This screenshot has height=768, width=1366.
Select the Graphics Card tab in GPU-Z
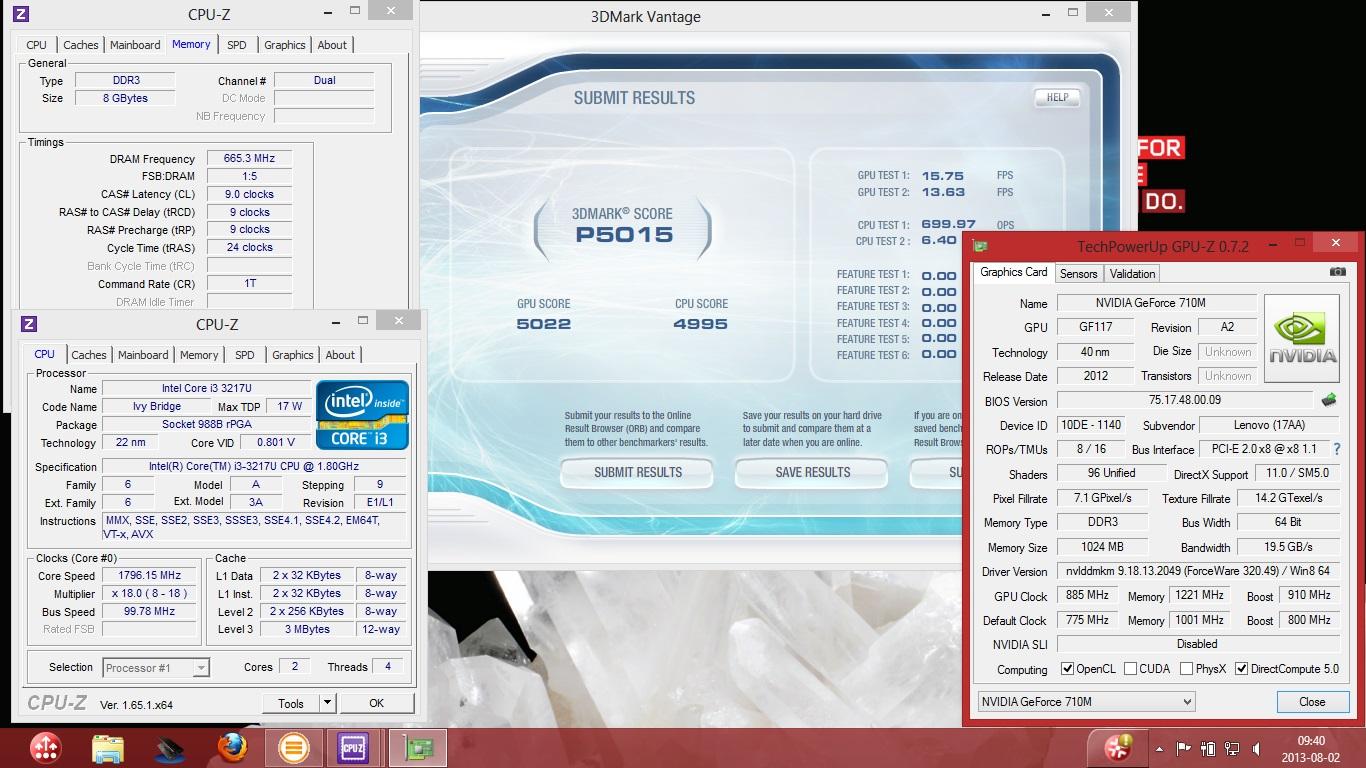coord(1013,272)
